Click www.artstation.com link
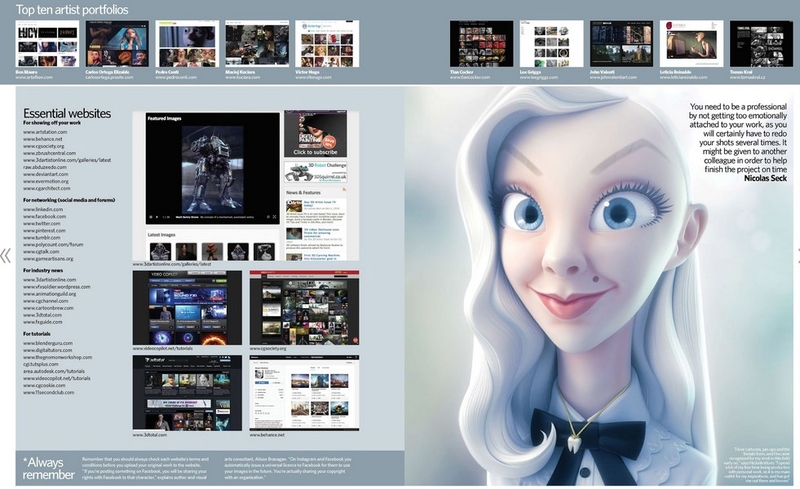The height and width of the screenshot is (489, 800). point(45,132)
